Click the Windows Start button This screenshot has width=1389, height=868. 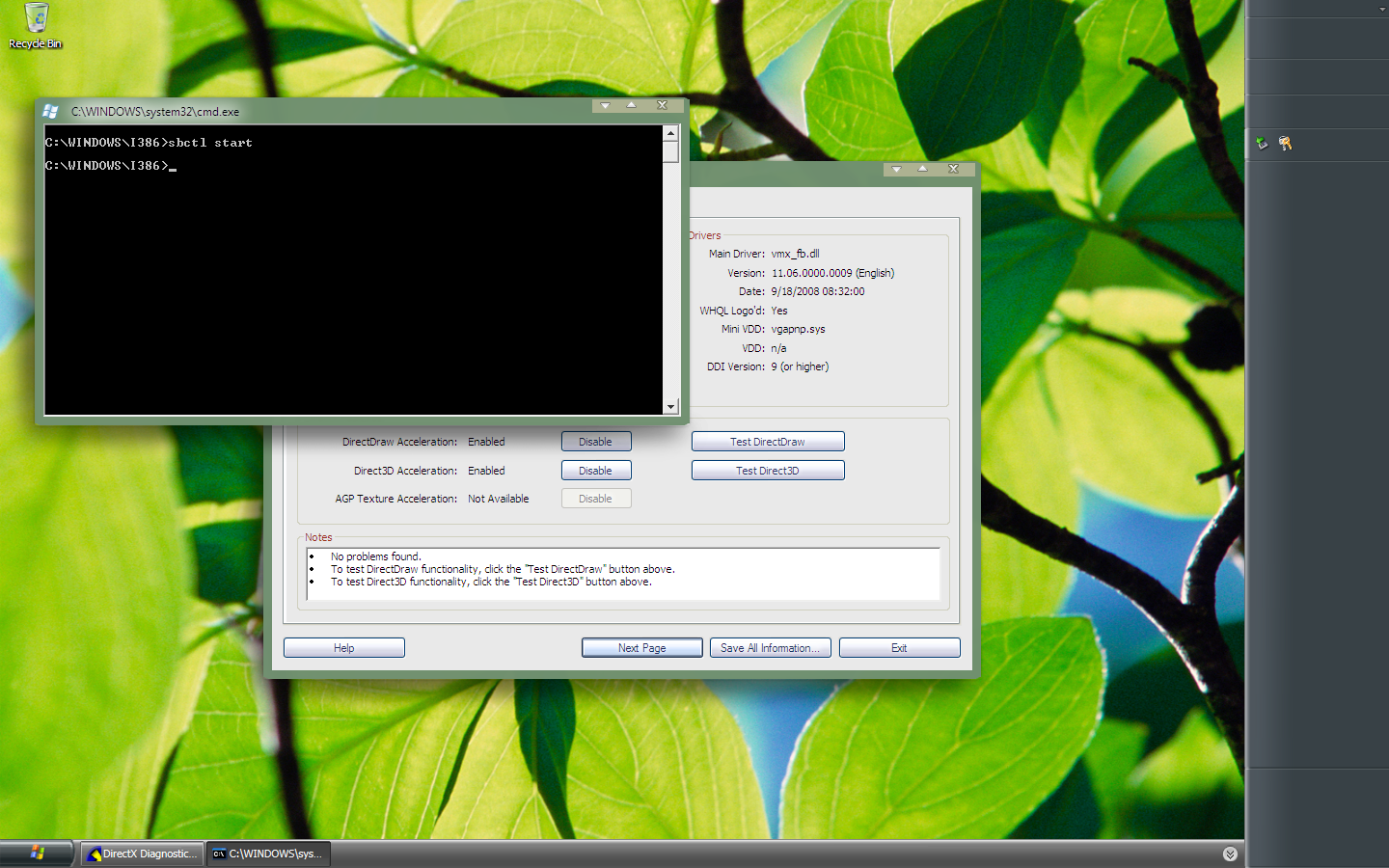click(37, 853)
